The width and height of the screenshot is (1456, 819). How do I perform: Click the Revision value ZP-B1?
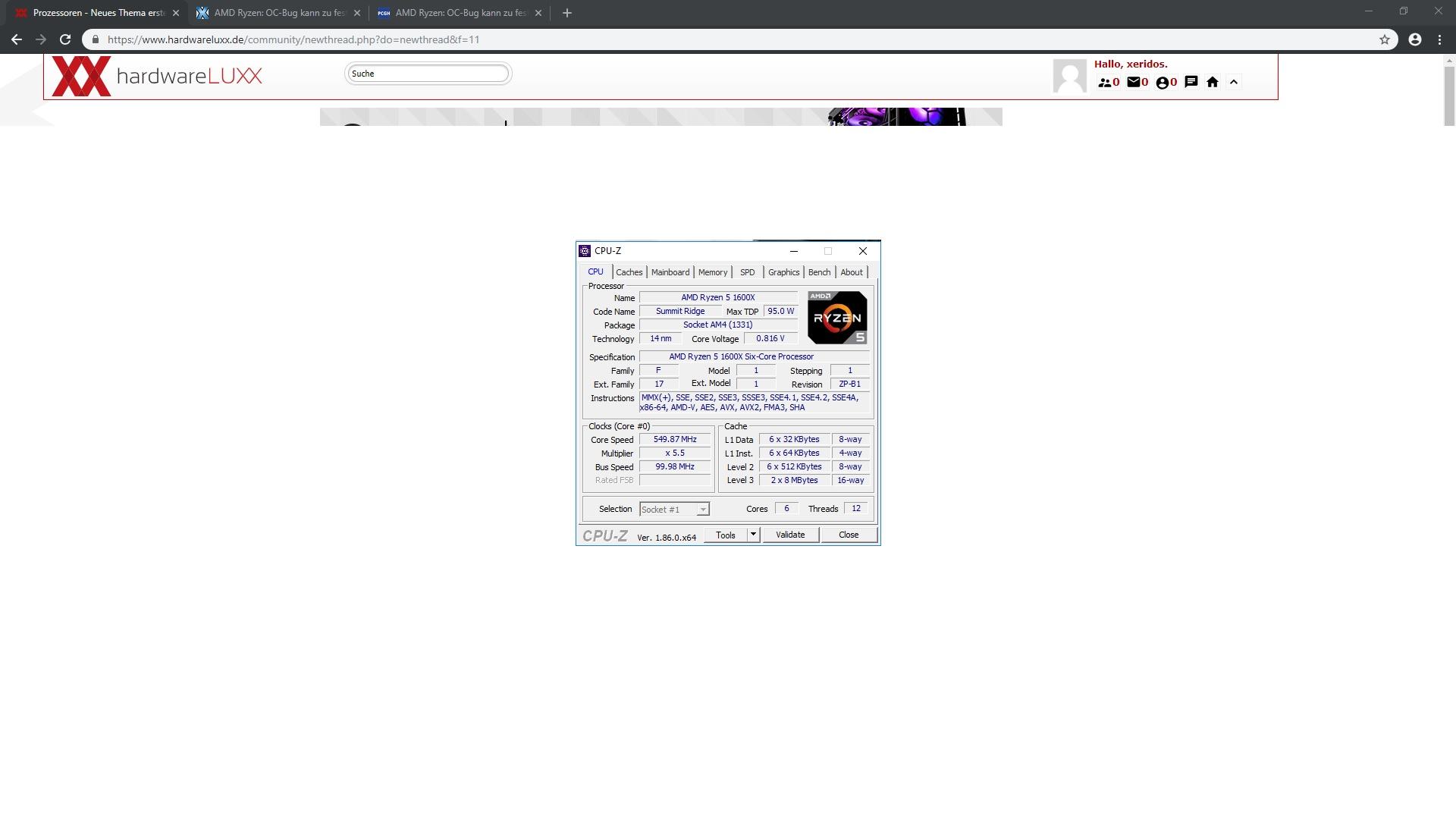849,384
